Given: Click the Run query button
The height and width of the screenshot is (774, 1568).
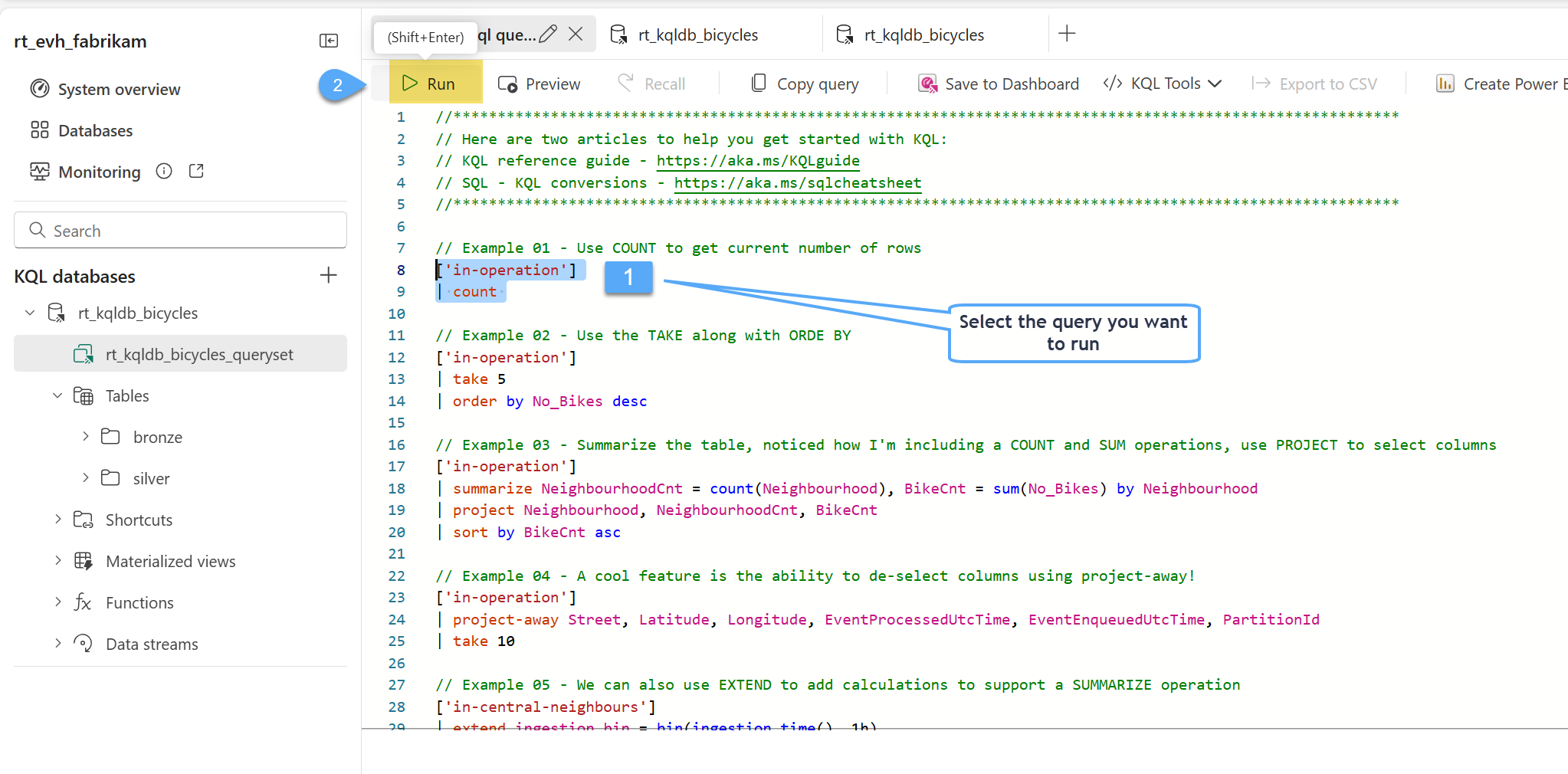Looking at the screenshot, I should (x=431, y=84).
